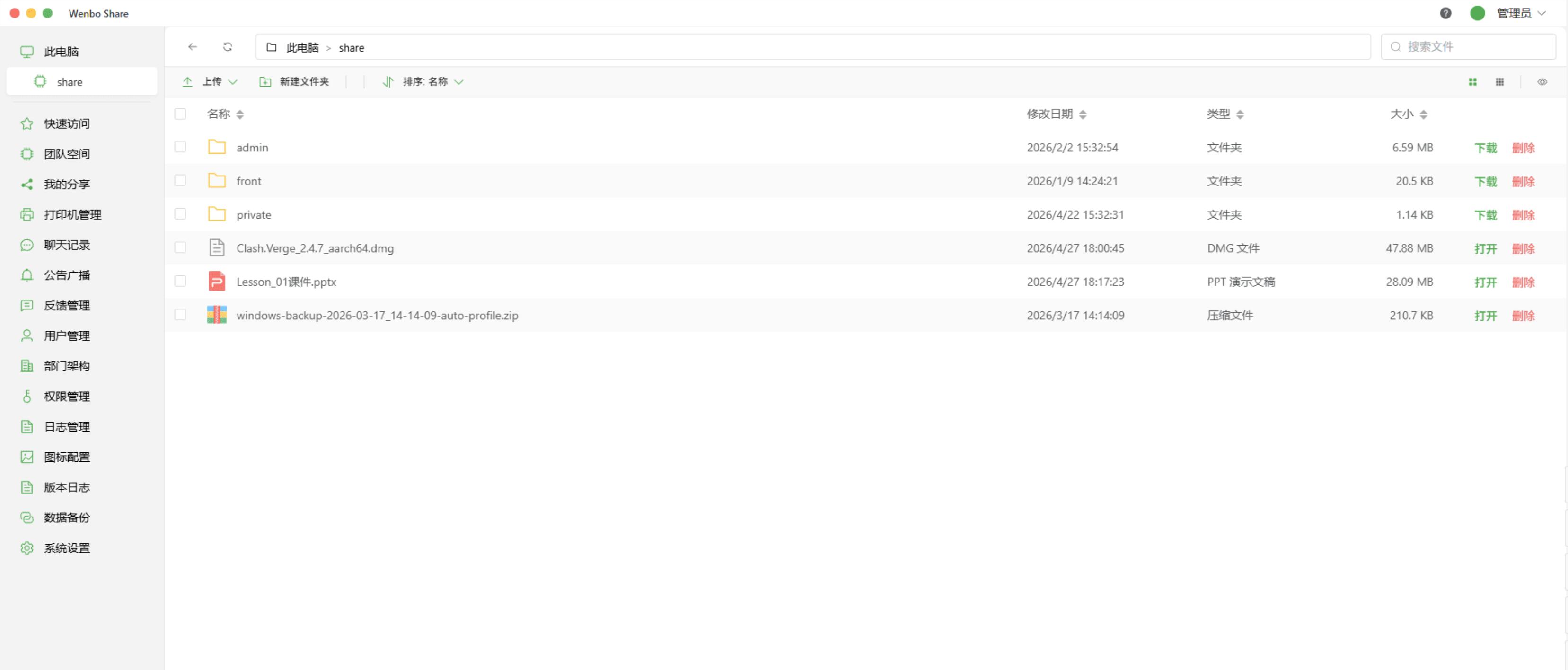The image size is (1568, 670).
Task: Click the 打印机管理 printer icon
Action: coord(27,214)
